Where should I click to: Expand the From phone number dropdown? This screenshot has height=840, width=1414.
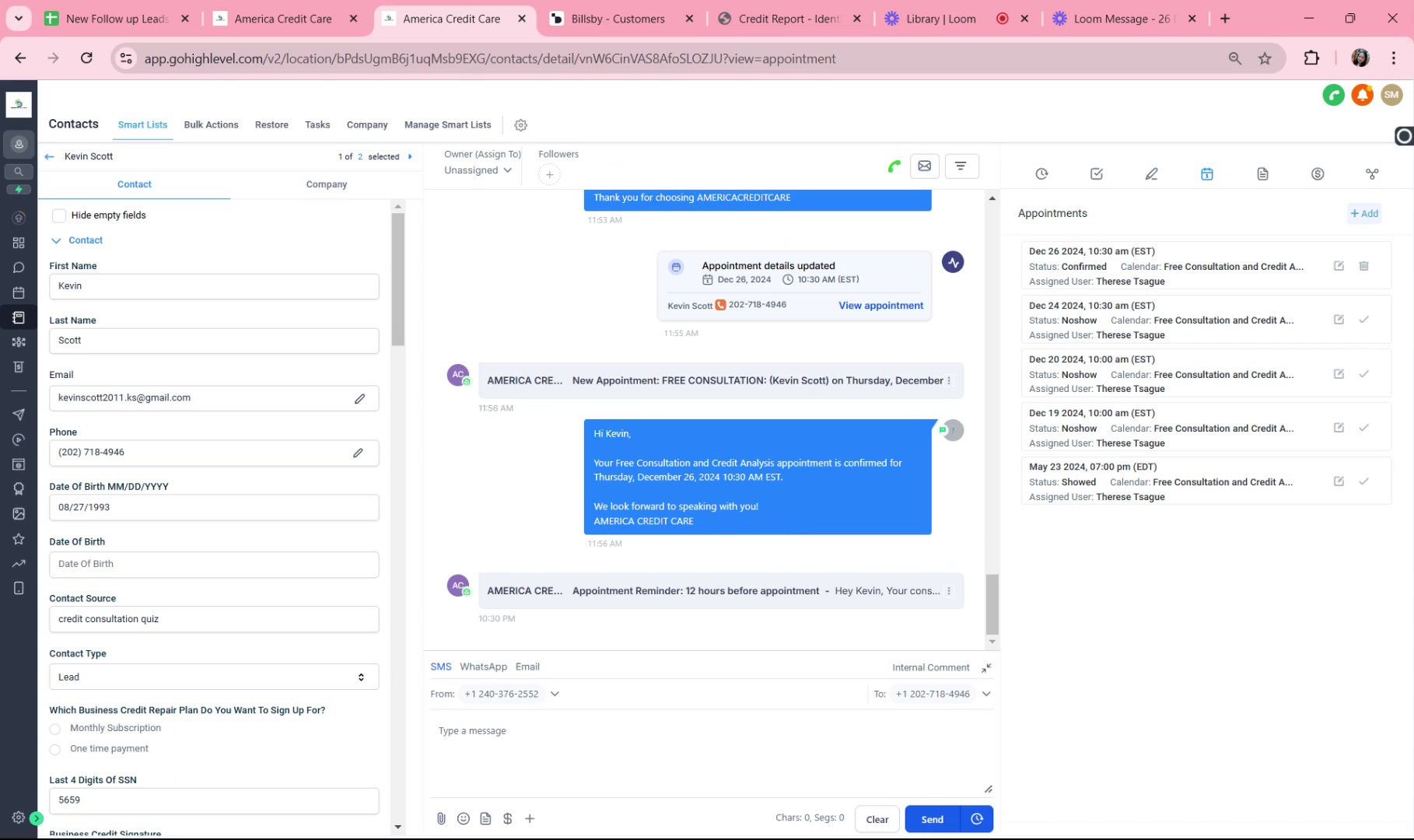click(555, 694)
